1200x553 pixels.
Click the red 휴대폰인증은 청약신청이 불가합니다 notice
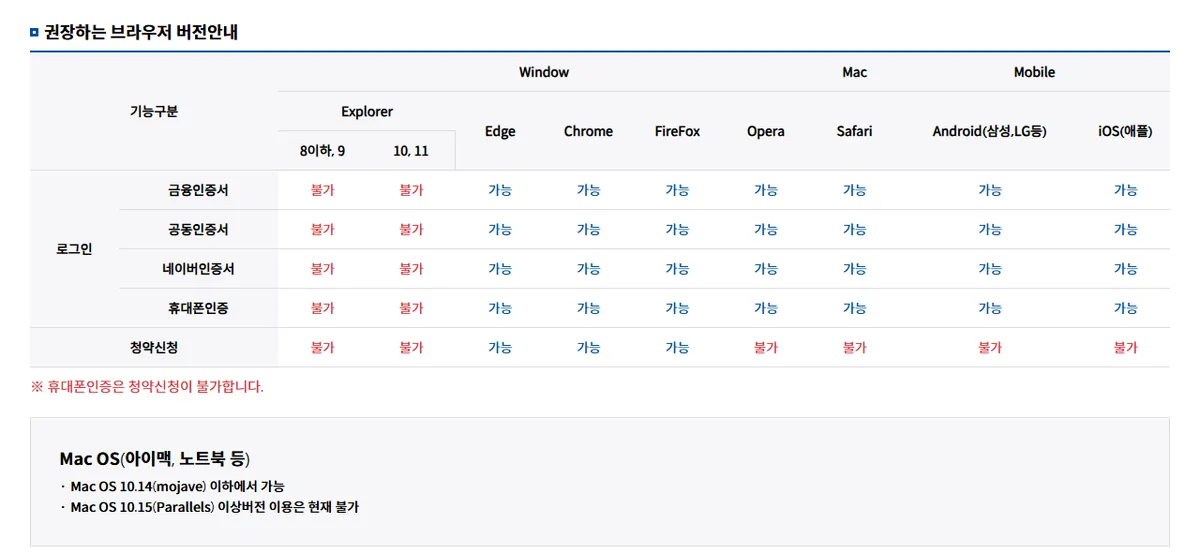[x=147, y=386]
